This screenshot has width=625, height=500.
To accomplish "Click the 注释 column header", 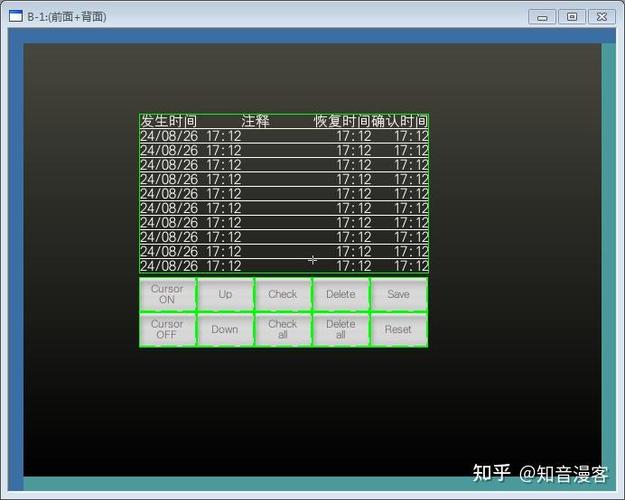I will [255, 121].
